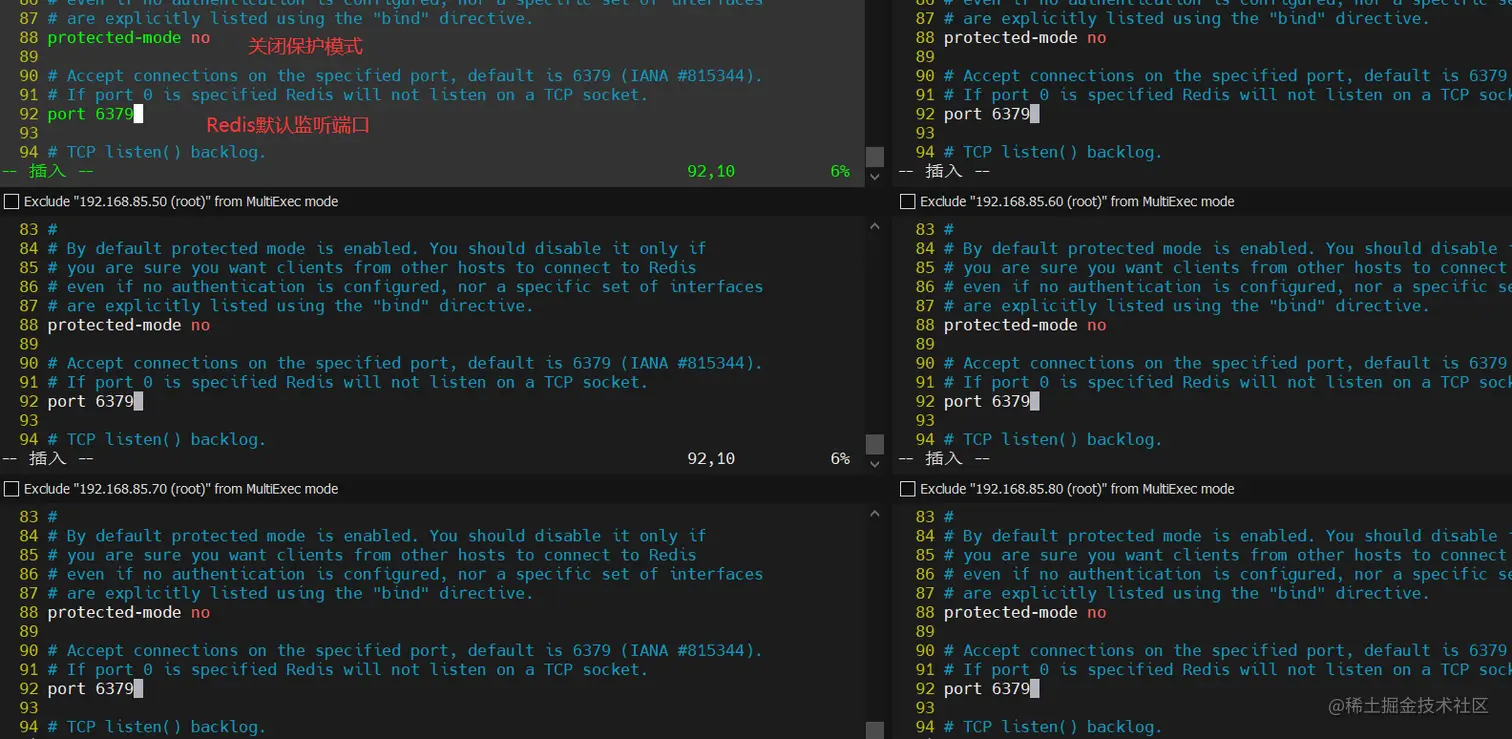The width and height of the screenshot is (1512, 739).
Task: Click line 84 comment in the 192.168.85.50 terminal
Action: pyautogui.click(x=377, y=248)
